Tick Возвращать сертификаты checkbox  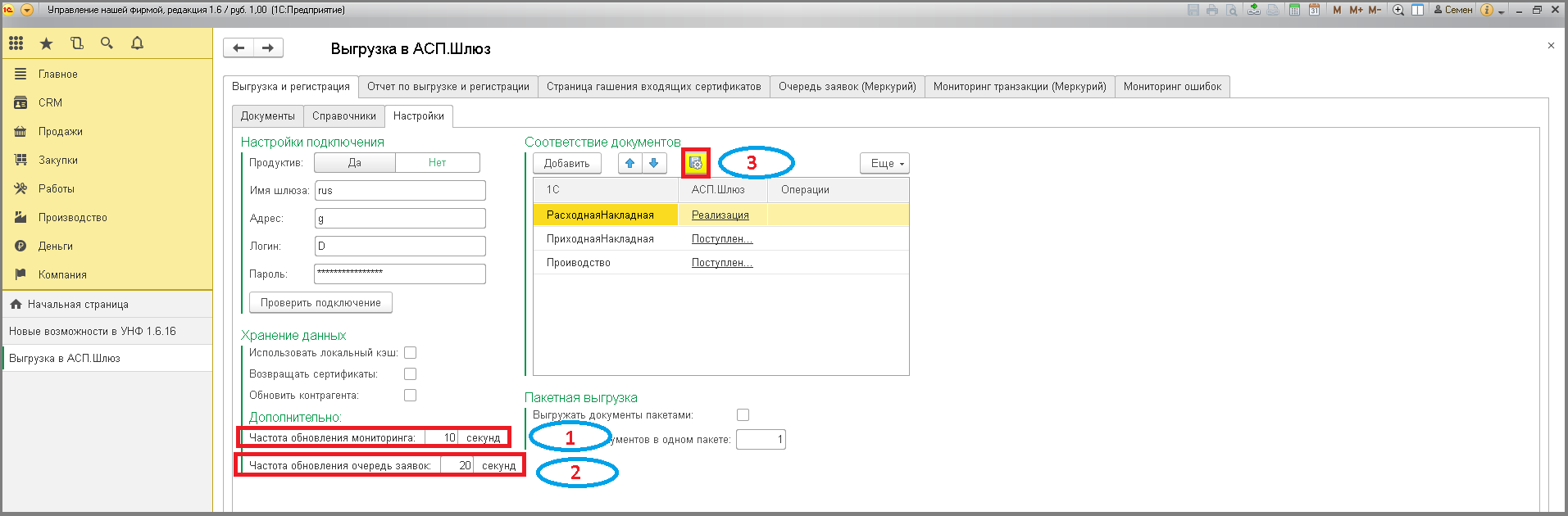(411, 373)
